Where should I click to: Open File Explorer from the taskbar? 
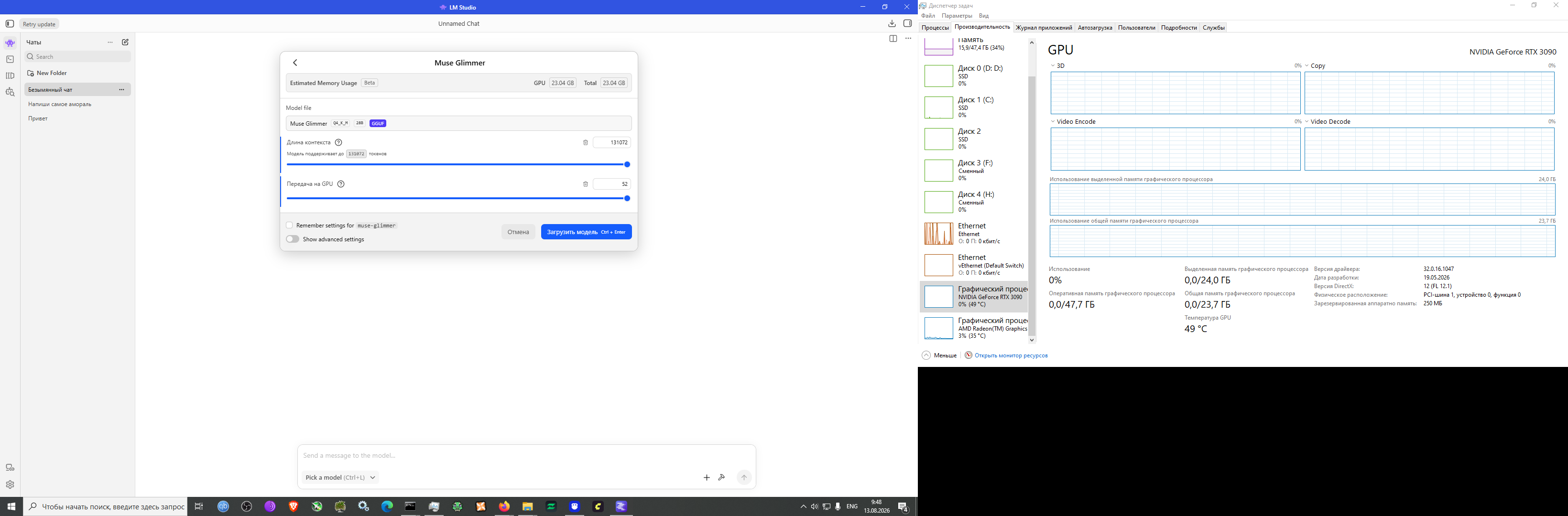pos(527,506)
